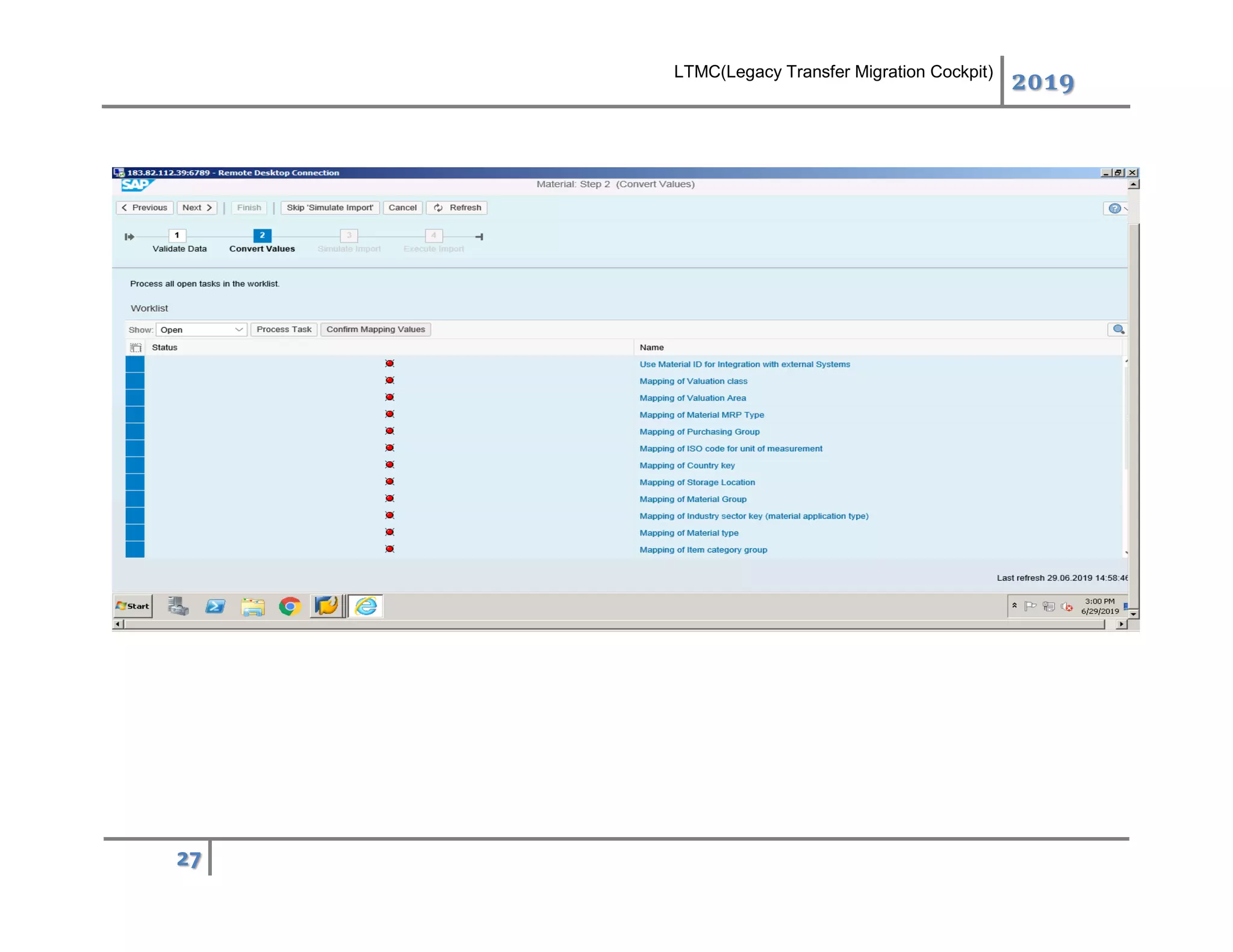Select step 2 Convert Values in the roadmap
This screenshot has height=952, width=1233.
click(262, 236)
